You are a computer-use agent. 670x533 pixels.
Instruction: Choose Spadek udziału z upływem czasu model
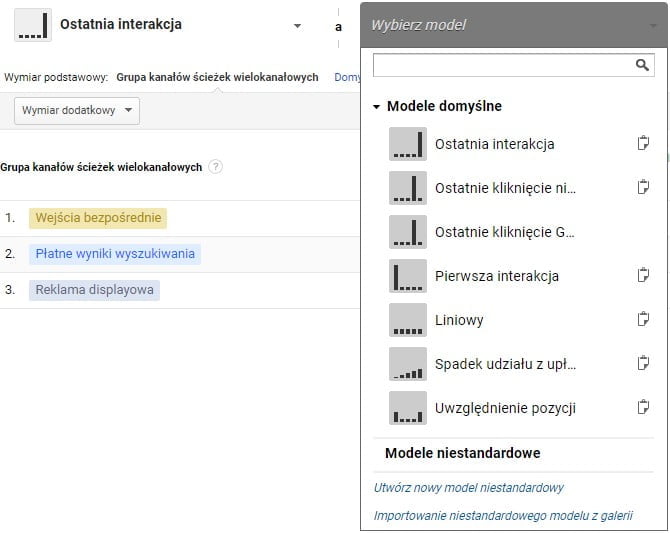[x=505, y=364]
